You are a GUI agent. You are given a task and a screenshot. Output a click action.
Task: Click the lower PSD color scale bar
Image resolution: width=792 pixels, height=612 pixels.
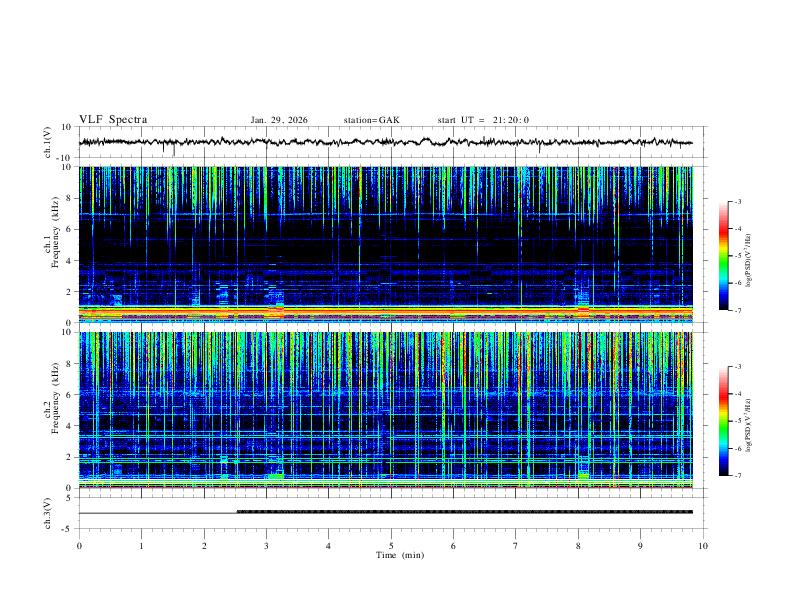tap(723, 421)
